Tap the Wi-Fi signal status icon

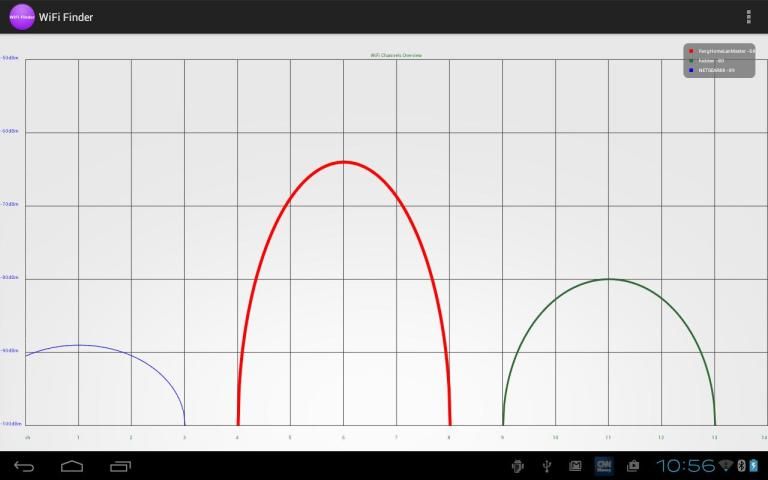pos(725,466)
